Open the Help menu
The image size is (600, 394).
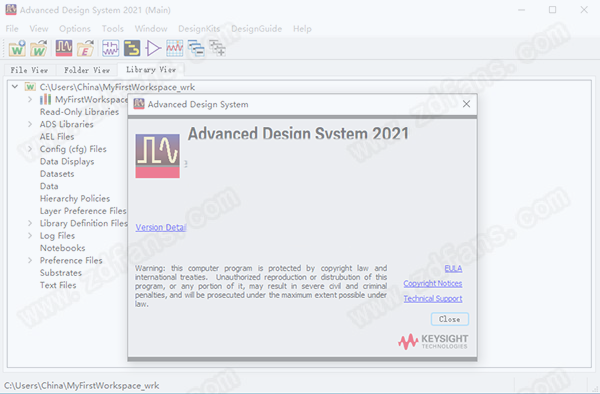click(302, 29)
